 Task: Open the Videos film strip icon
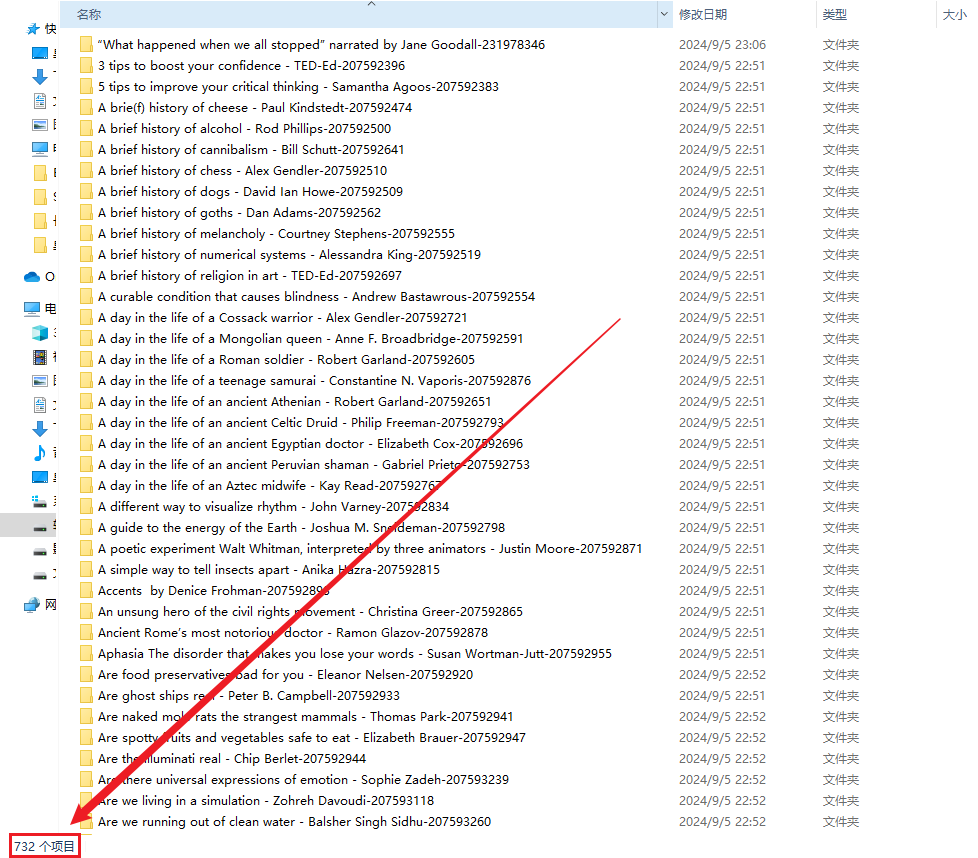(x=40, y=357)
